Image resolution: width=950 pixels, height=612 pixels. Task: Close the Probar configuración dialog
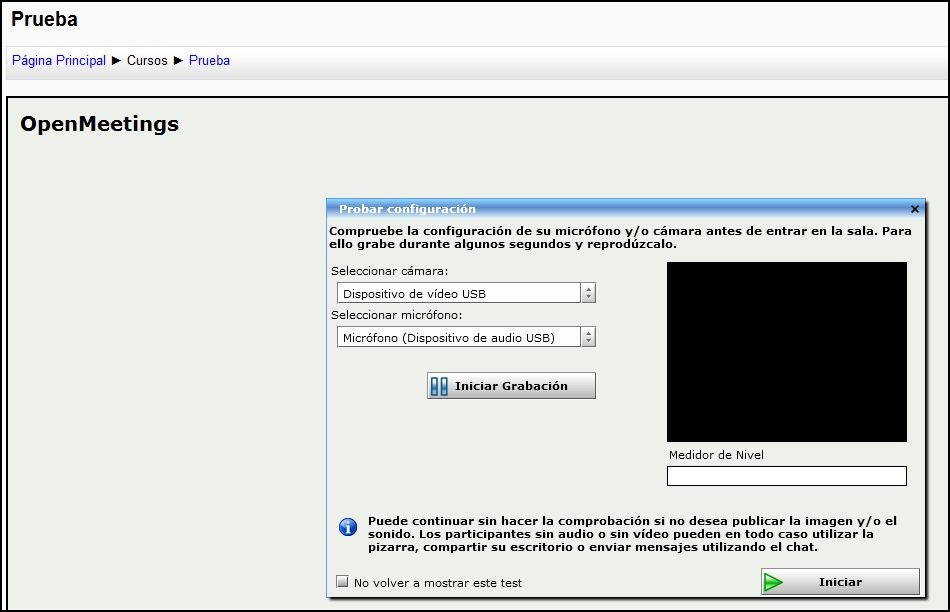pyautogui.click(x=914, y=209)
